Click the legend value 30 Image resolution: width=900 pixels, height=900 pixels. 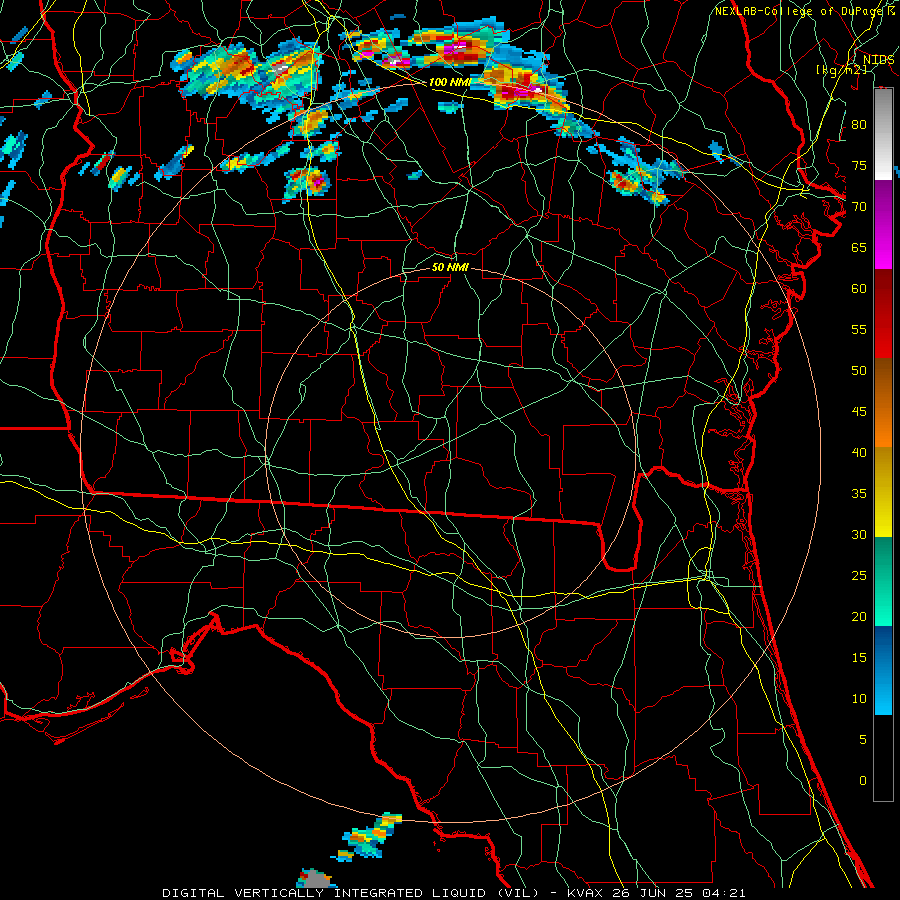[859, 534]
